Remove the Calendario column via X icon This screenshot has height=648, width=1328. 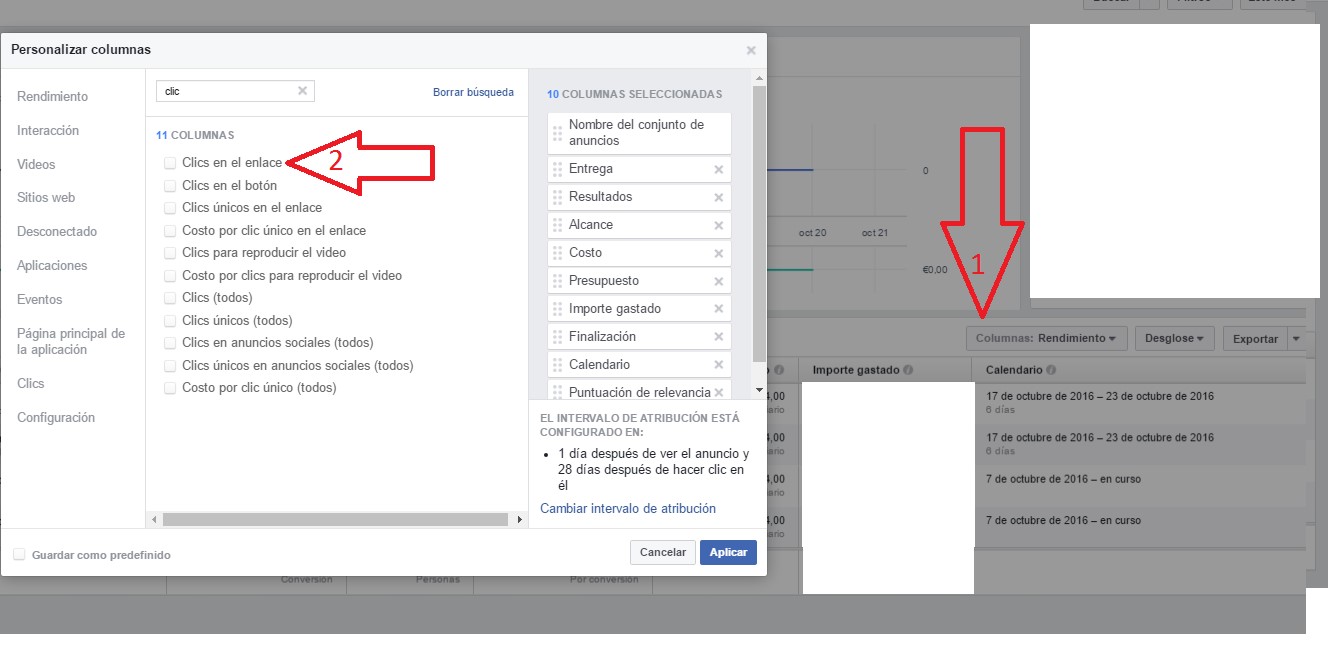click(x=718, y=365)
